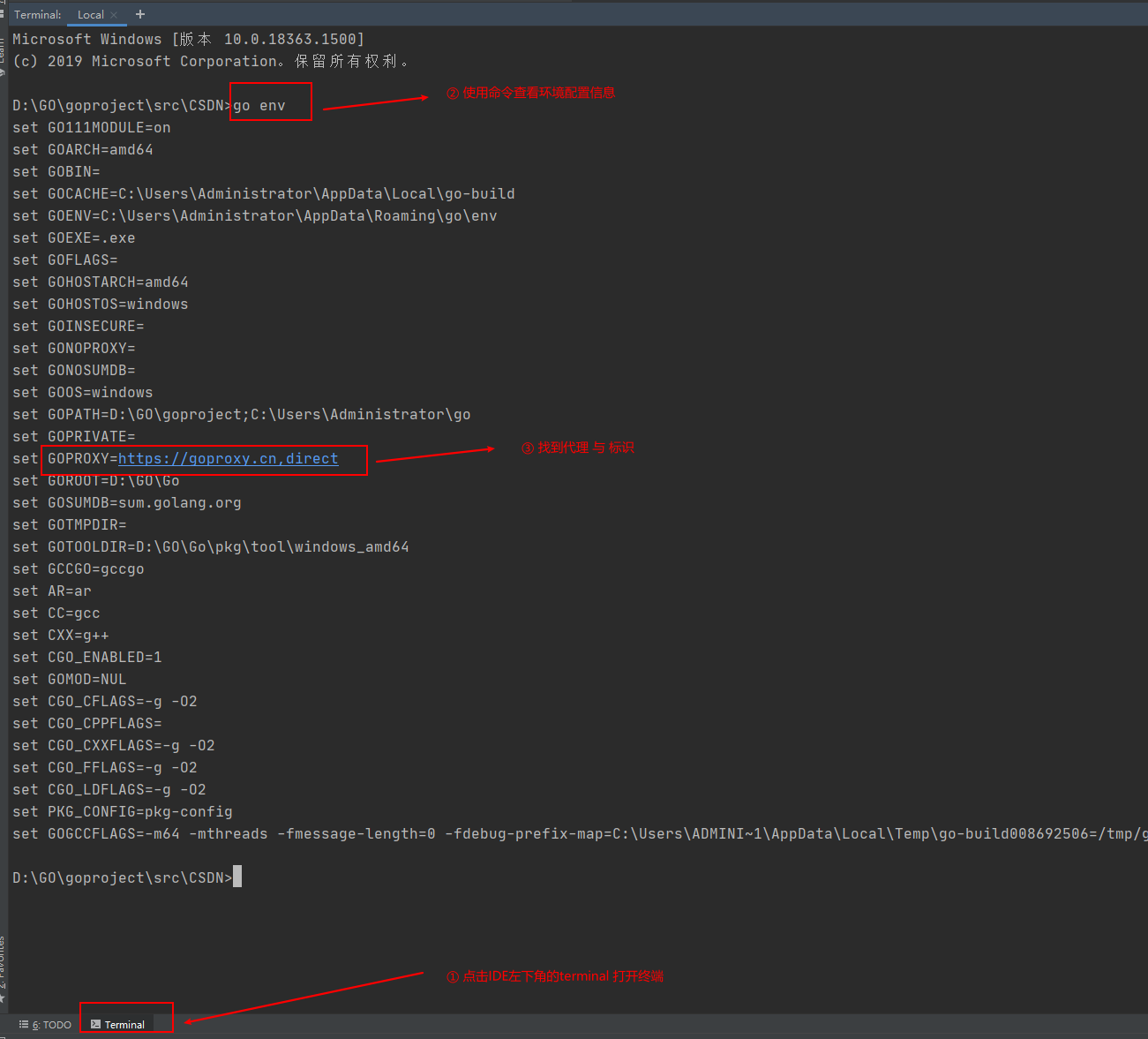Open the Favorites side tool window
The image size is (1148, 1039).
3,969
